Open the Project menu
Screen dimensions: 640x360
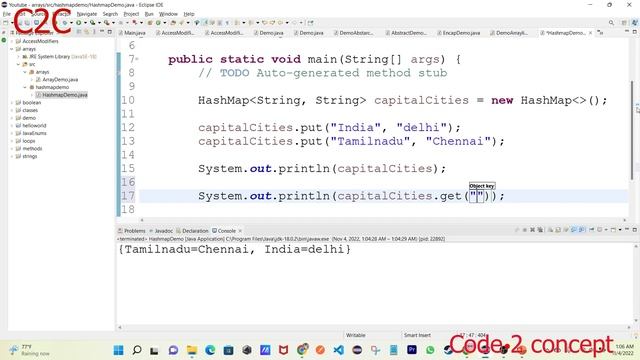131,14
